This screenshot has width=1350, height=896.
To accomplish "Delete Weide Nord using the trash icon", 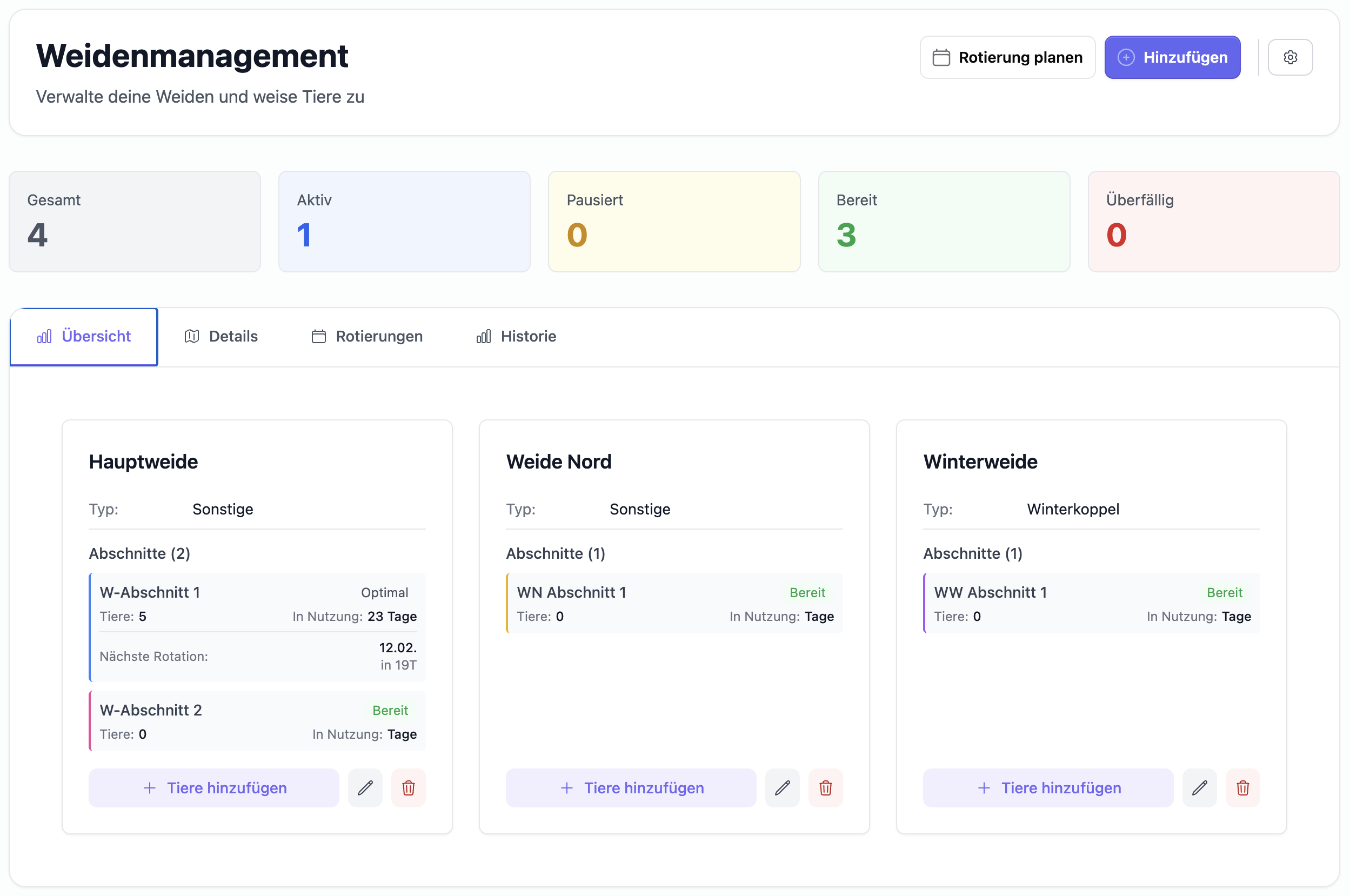I will tap(825, 788).
